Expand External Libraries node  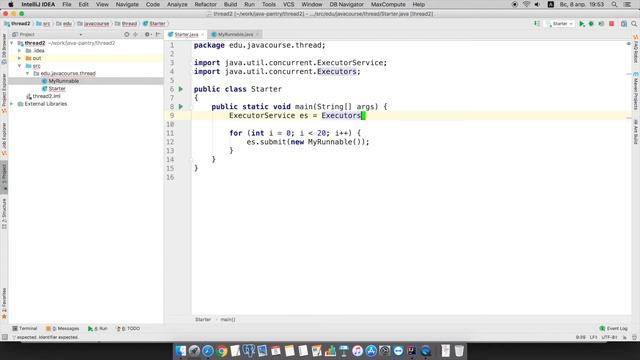point(12,104)
